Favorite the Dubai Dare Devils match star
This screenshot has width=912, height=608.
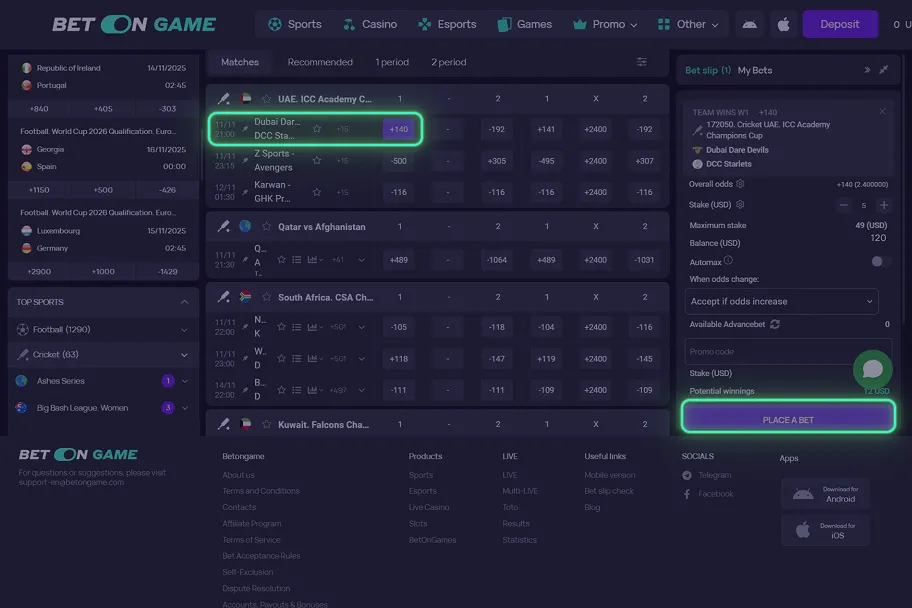click(317, 129)
